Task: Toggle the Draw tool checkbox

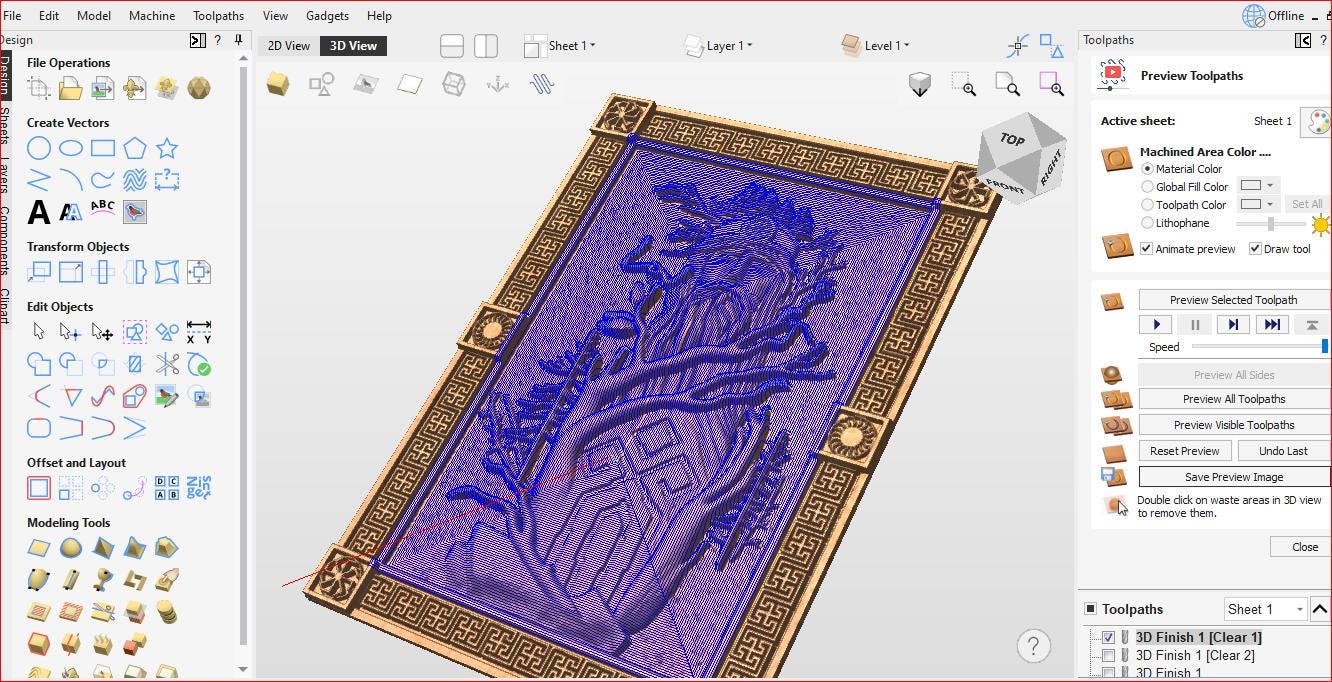Action: pyautogui.click(x=1255, y=249)
